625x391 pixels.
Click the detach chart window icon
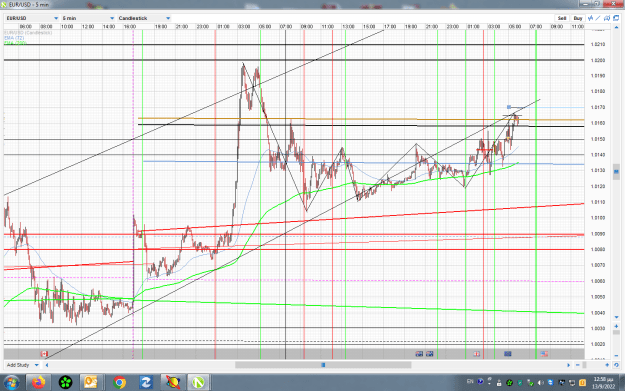pos(616,18)
